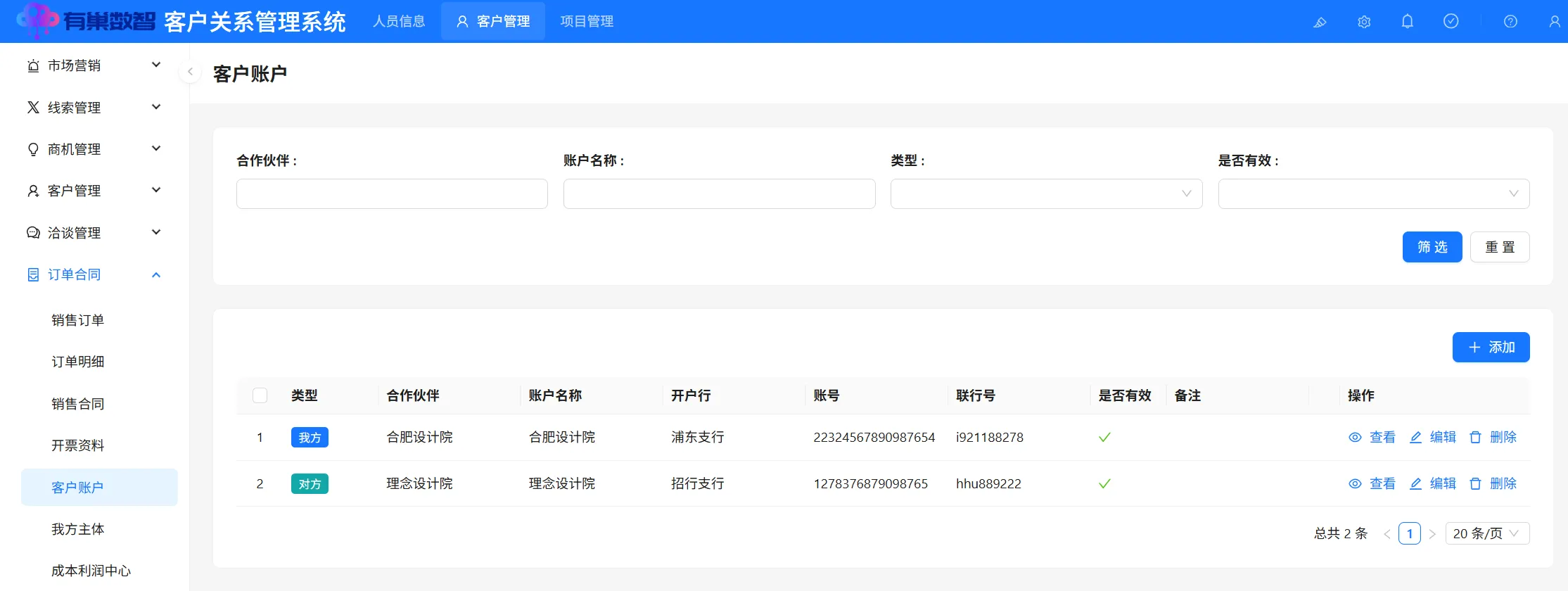Click the 客户管理 person icon in sidebar
The height and width of the screenshot is (591, 1568).
(x=33, y=191)
